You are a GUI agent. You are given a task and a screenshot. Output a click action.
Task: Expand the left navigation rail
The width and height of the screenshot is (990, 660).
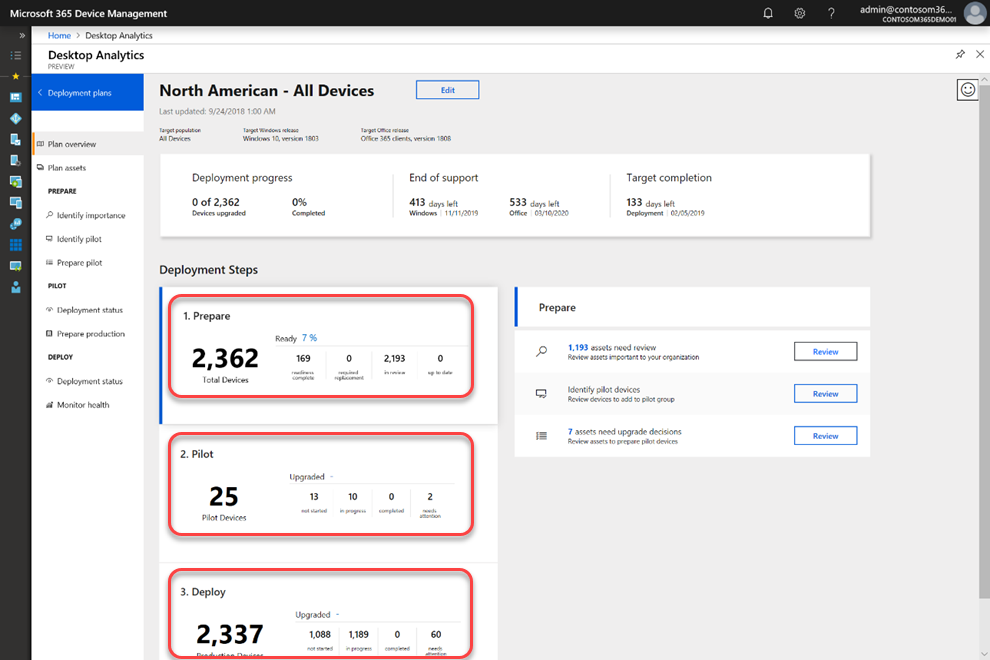pos(22,35)
